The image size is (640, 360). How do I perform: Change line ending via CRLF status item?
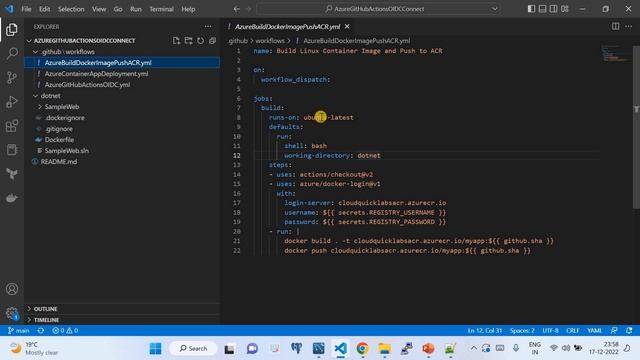pyautogui.click(x=573, y=330)
